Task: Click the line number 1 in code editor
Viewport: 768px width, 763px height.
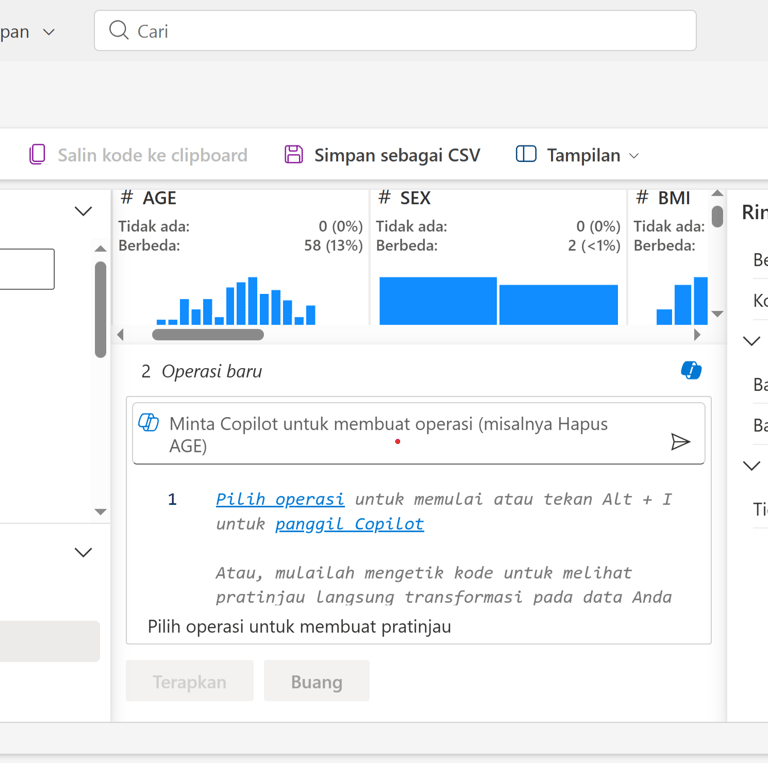Action: (x=172, y=500)
